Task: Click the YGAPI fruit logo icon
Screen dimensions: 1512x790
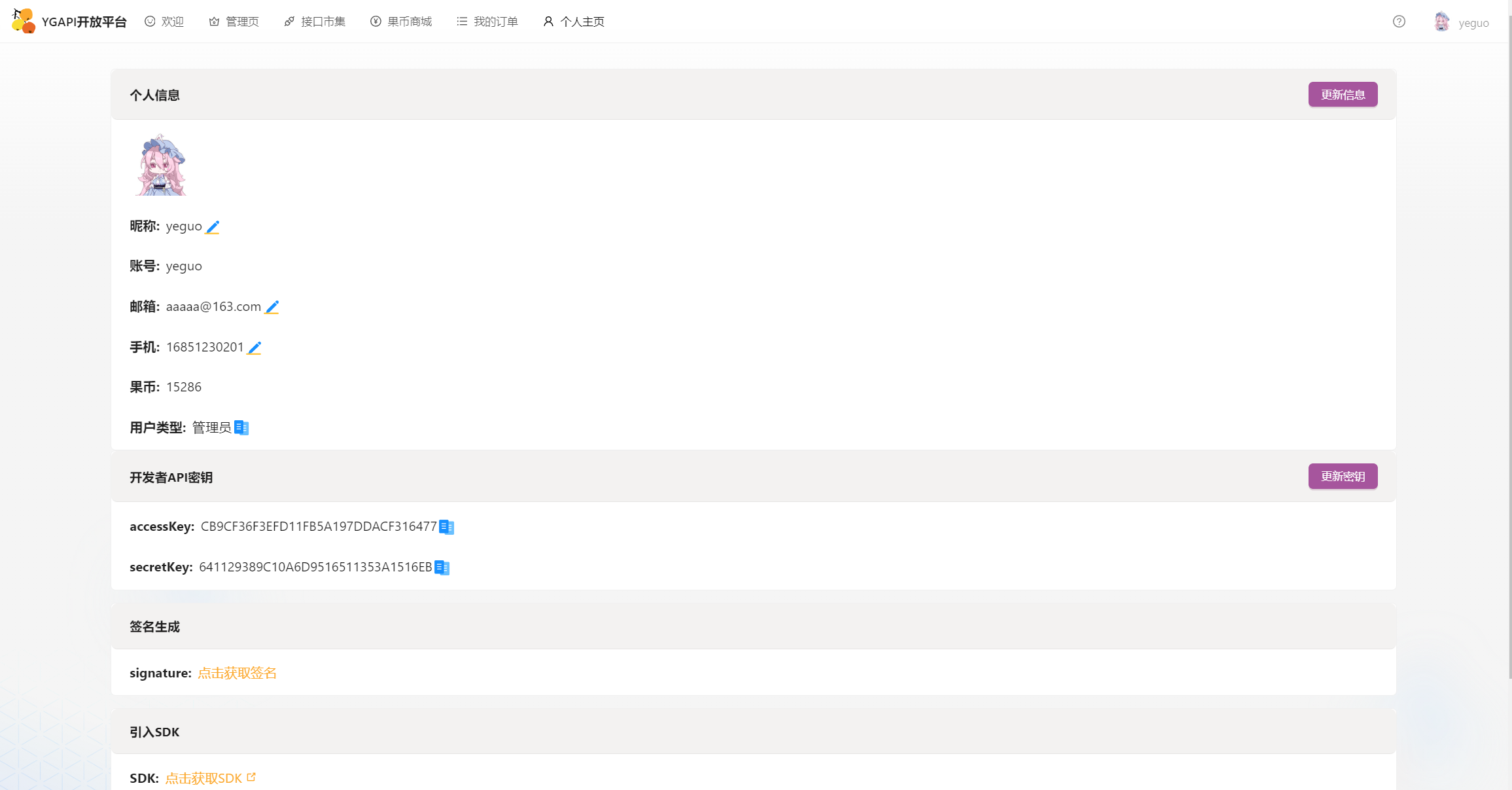Action: tap(24, 22)
